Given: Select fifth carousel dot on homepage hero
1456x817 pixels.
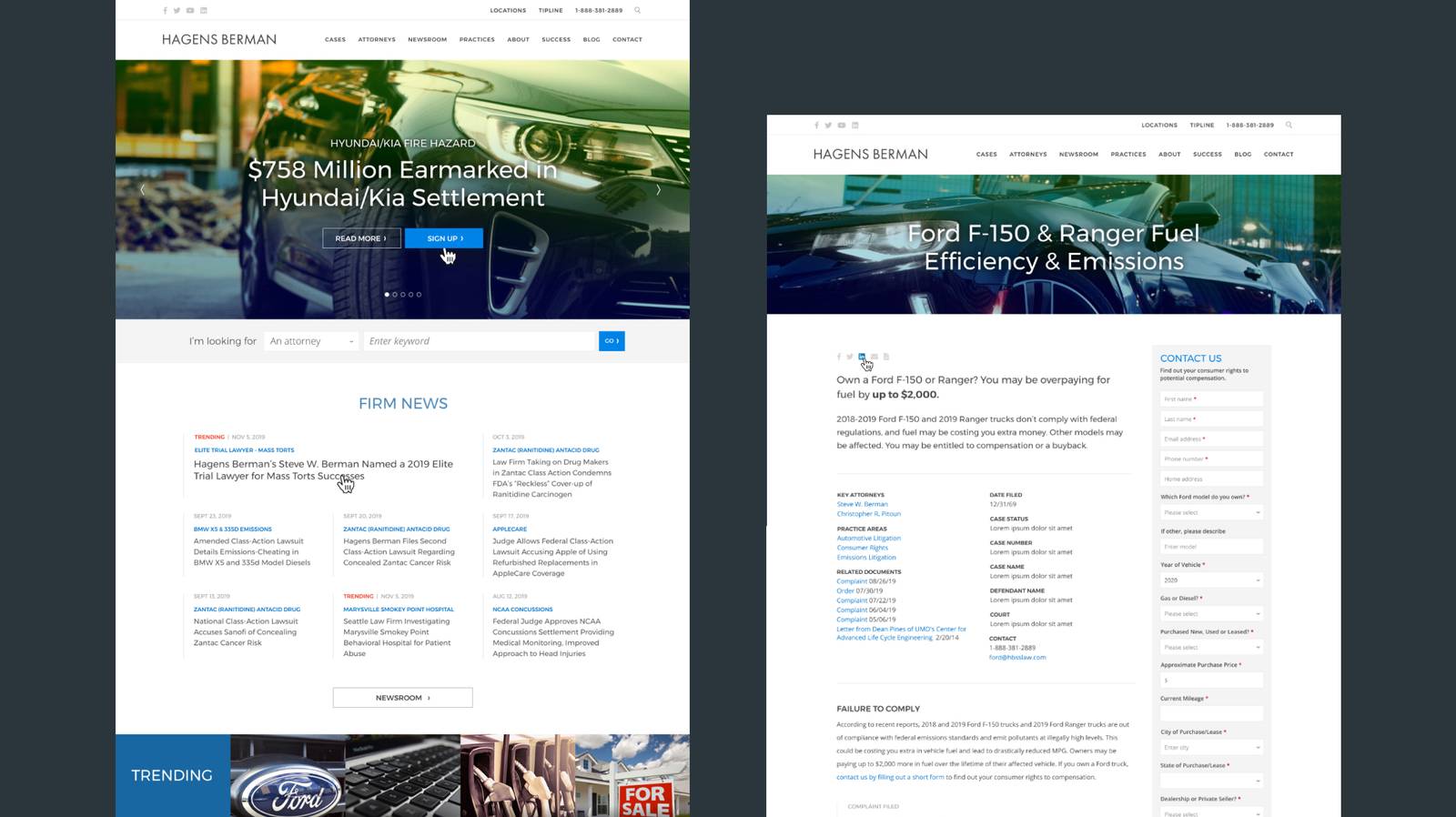Looking at the screenshot, I should tap(420, 295).
